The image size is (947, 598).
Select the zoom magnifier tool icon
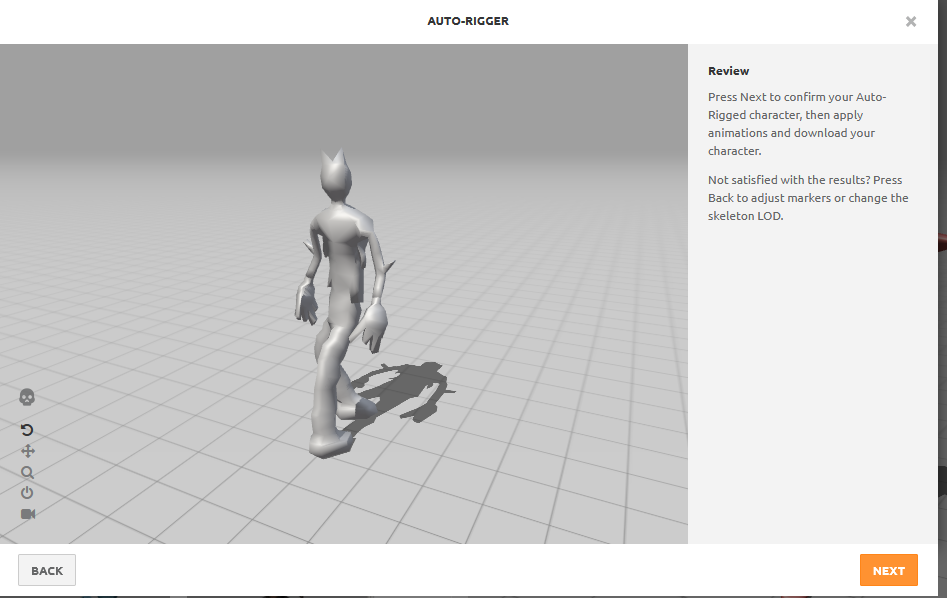tap(27, 472)
